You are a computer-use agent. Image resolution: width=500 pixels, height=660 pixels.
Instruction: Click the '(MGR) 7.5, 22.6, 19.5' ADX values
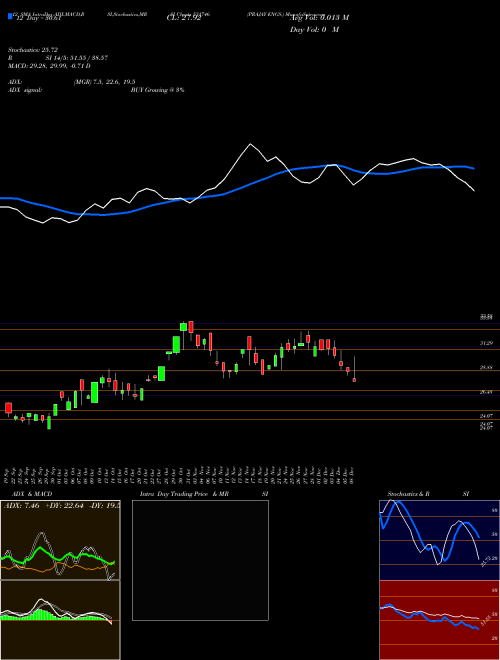(104, 82)
